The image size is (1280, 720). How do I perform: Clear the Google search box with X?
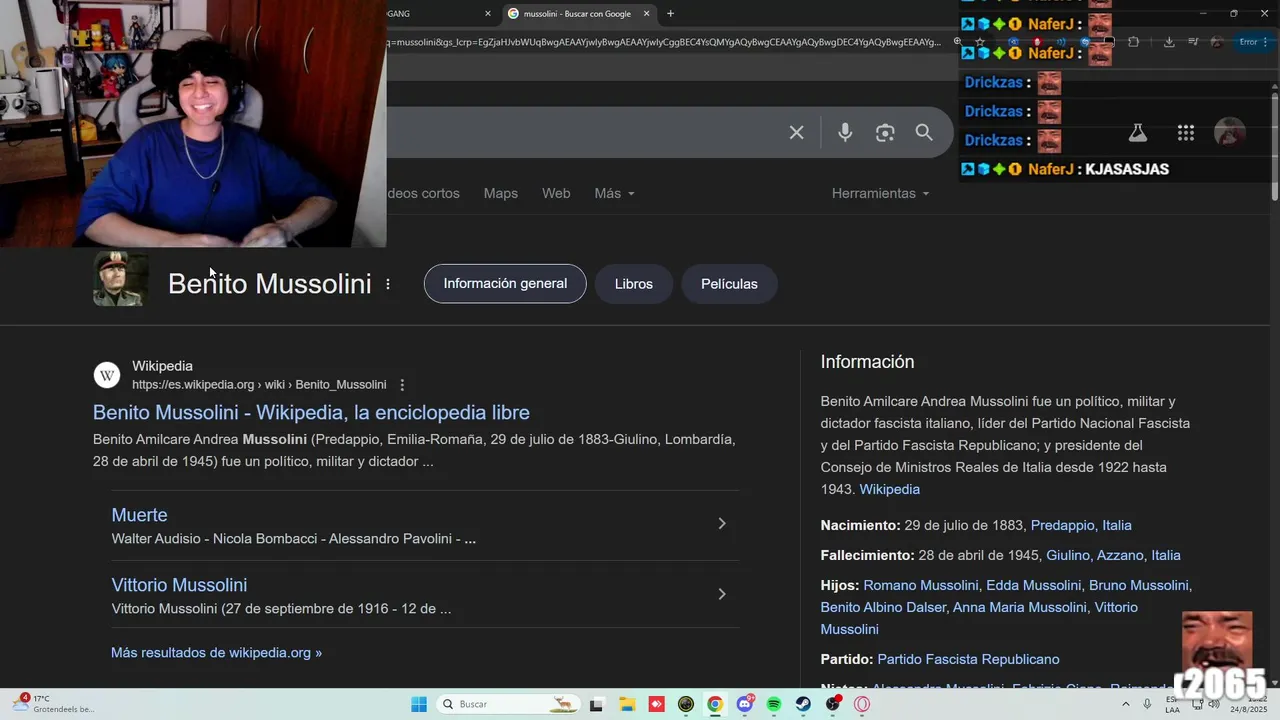pos(796,132)
